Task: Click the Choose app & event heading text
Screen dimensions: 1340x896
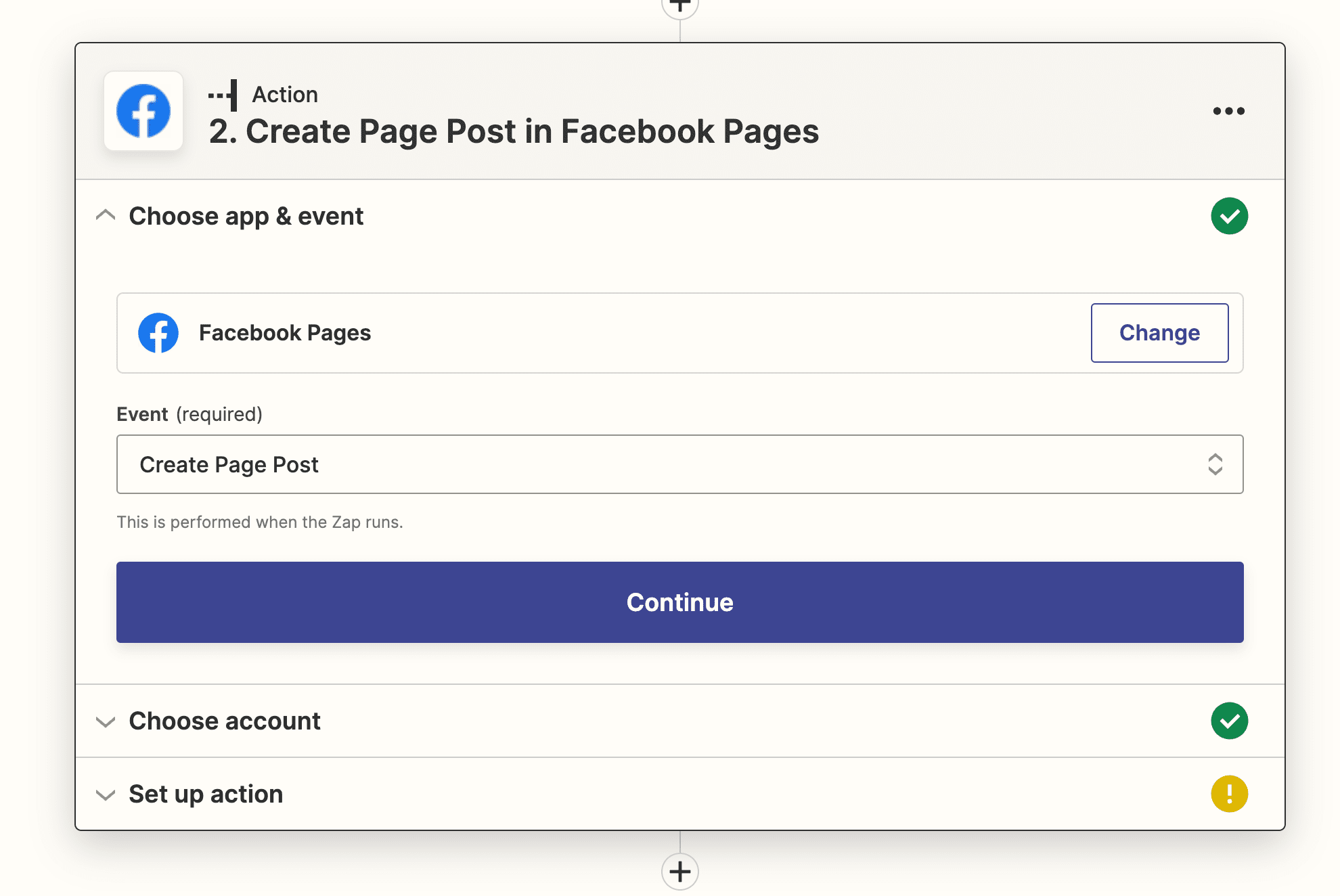Action: 246,217
